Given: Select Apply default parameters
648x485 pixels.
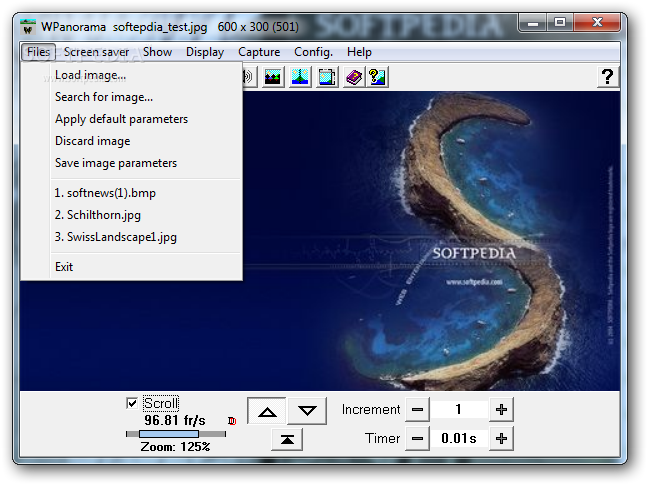Looking at the screenshot, I should (x=131, y=119).
